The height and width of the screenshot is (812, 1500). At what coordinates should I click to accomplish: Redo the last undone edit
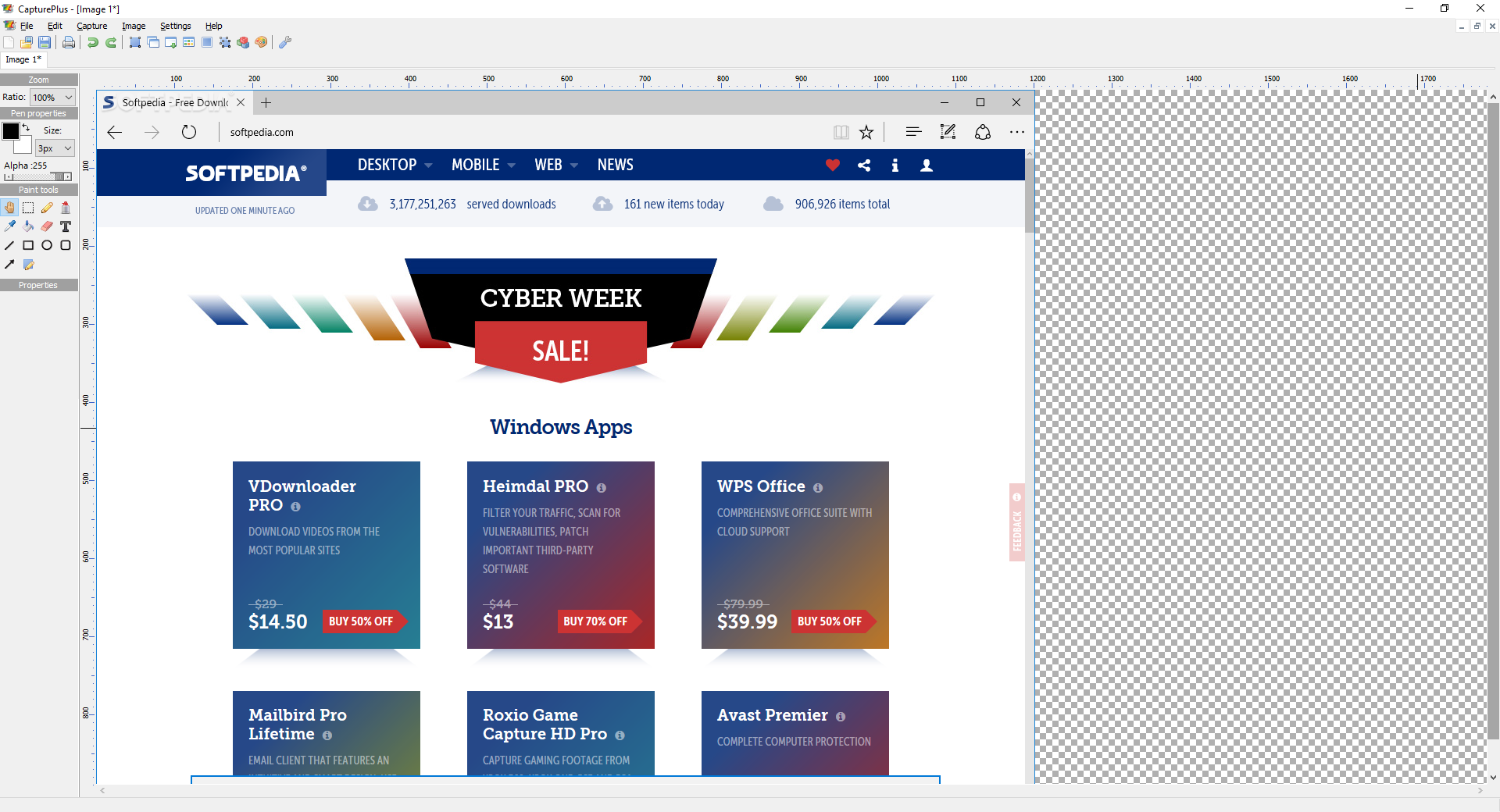pos(111,42)
